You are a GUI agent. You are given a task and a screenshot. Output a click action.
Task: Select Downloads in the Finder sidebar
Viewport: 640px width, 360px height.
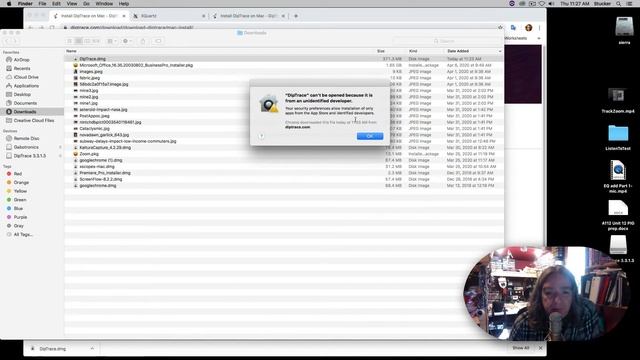(32, 112)
